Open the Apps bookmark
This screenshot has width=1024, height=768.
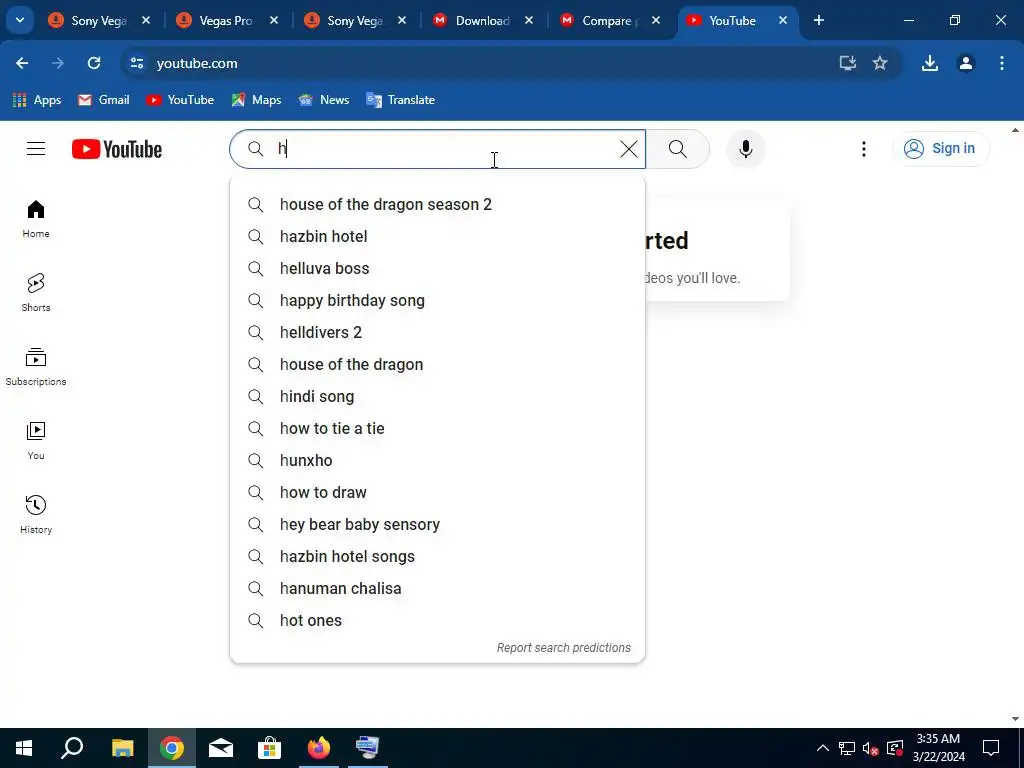37,100
